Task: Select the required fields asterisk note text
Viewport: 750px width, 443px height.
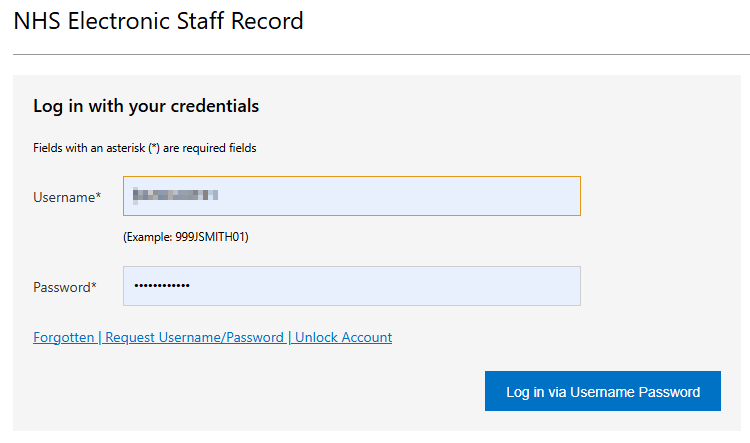Action: 144,148
